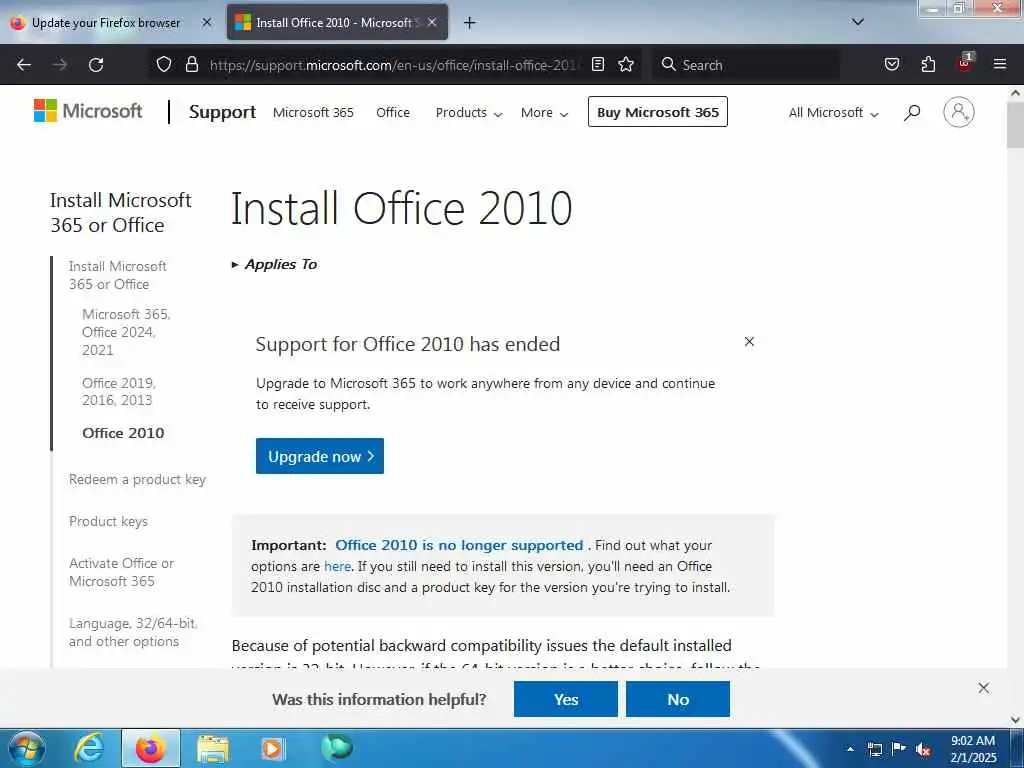
Task: Click the forward navigation arrow
Action: click(x=60, y=65)
